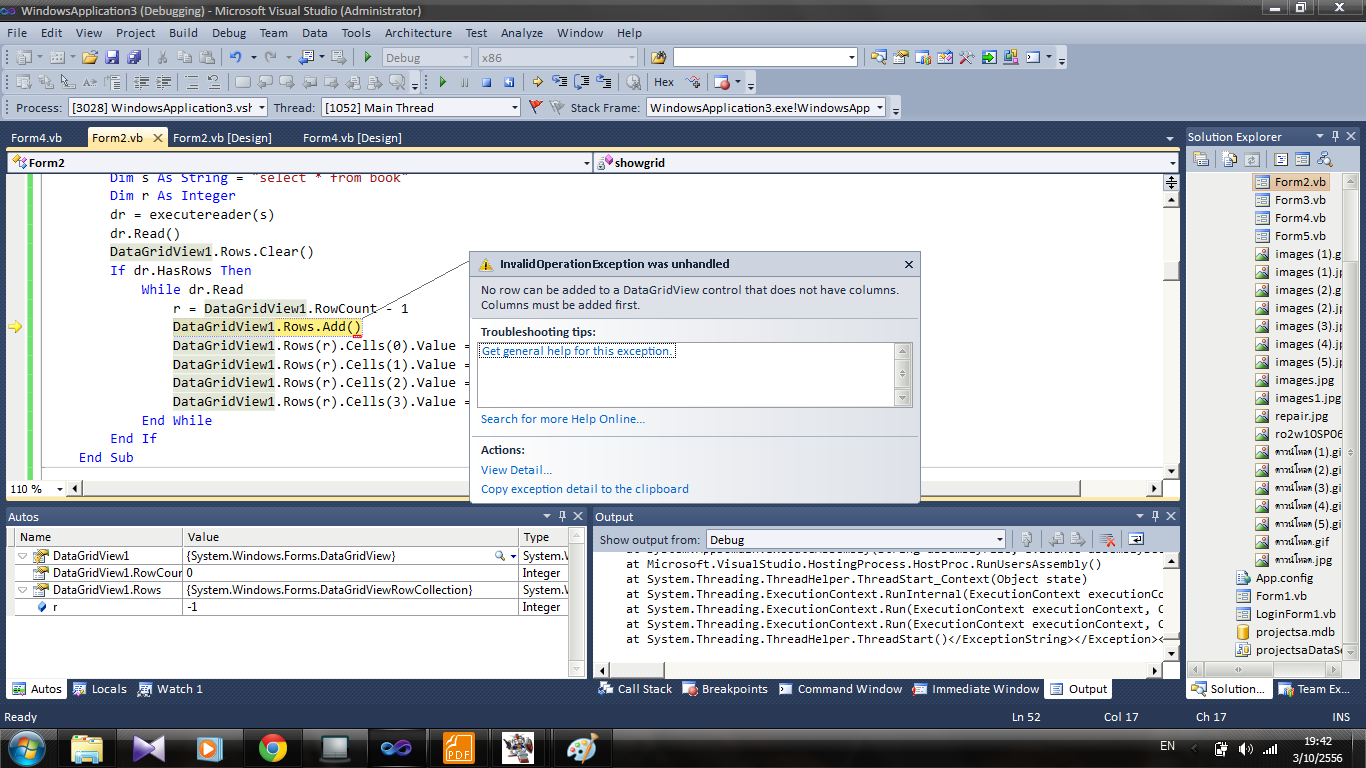Viewport: 1366px width, 768px height.
Task: Click the Start Debugging green arrow beside Debug
Action: coord(368,57)
